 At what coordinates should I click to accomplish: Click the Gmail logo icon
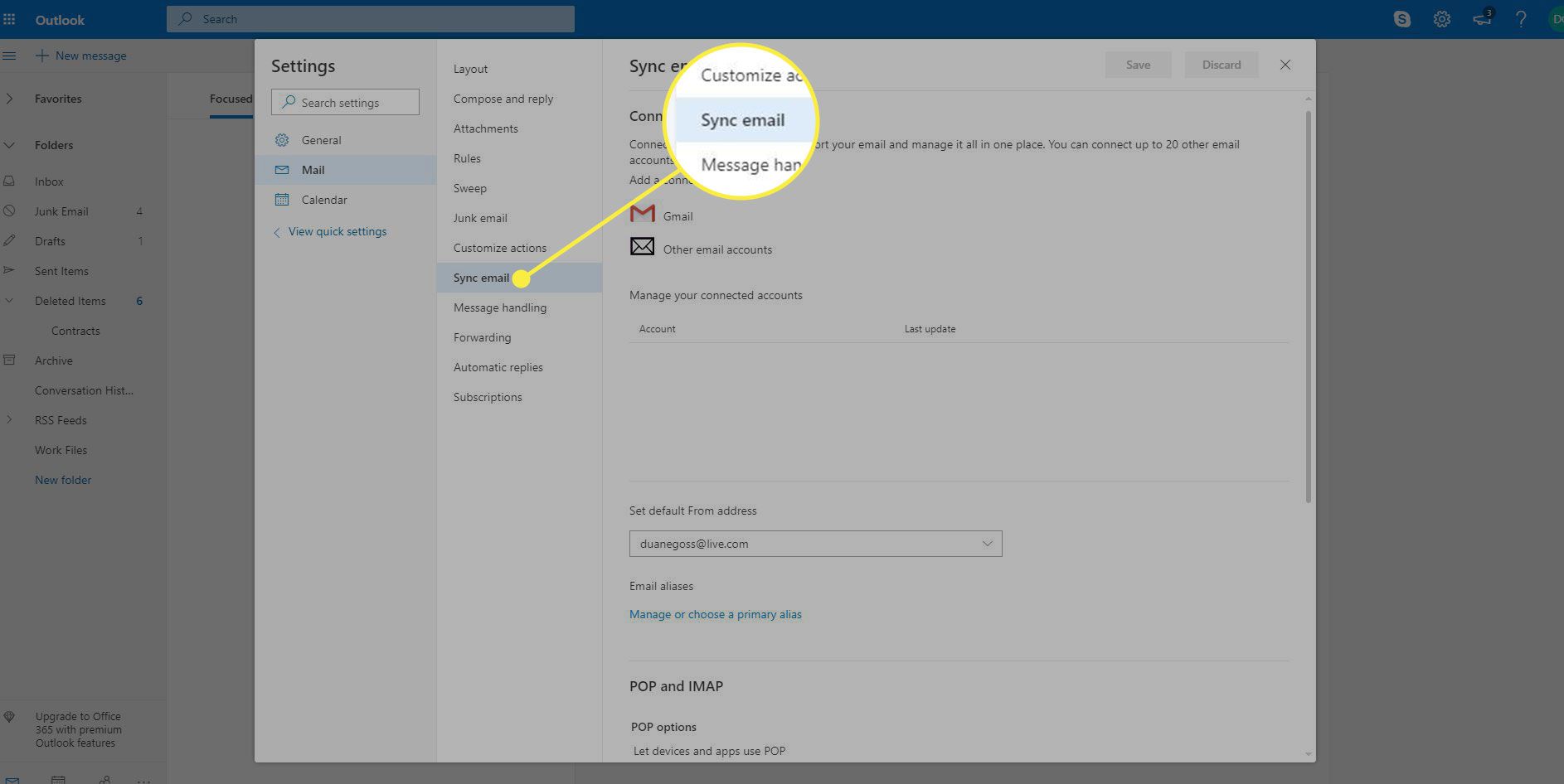click(642, 215)
